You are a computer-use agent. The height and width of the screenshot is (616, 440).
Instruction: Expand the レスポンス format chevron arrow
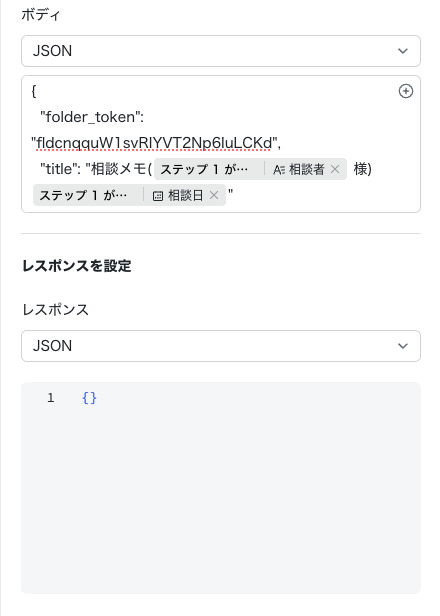click(x=403, y=346)
